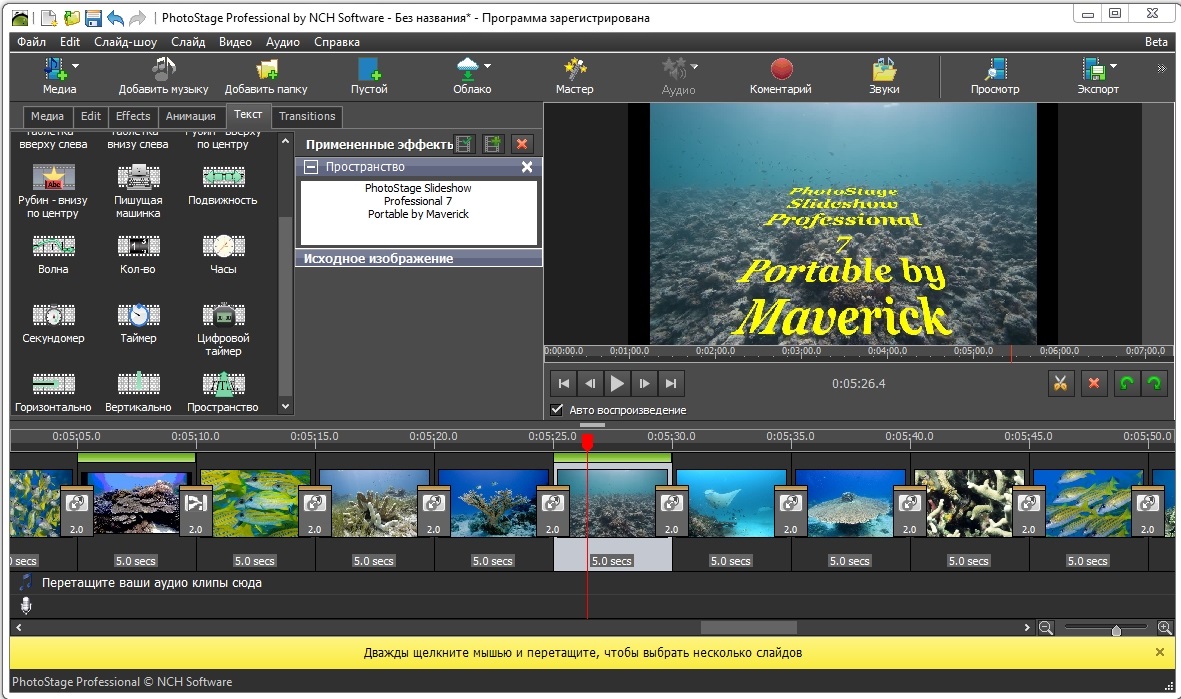Remove the Пространство effect with X
Image resolution: width=1181 pixels, height=699 pixels.
[527, 167]
